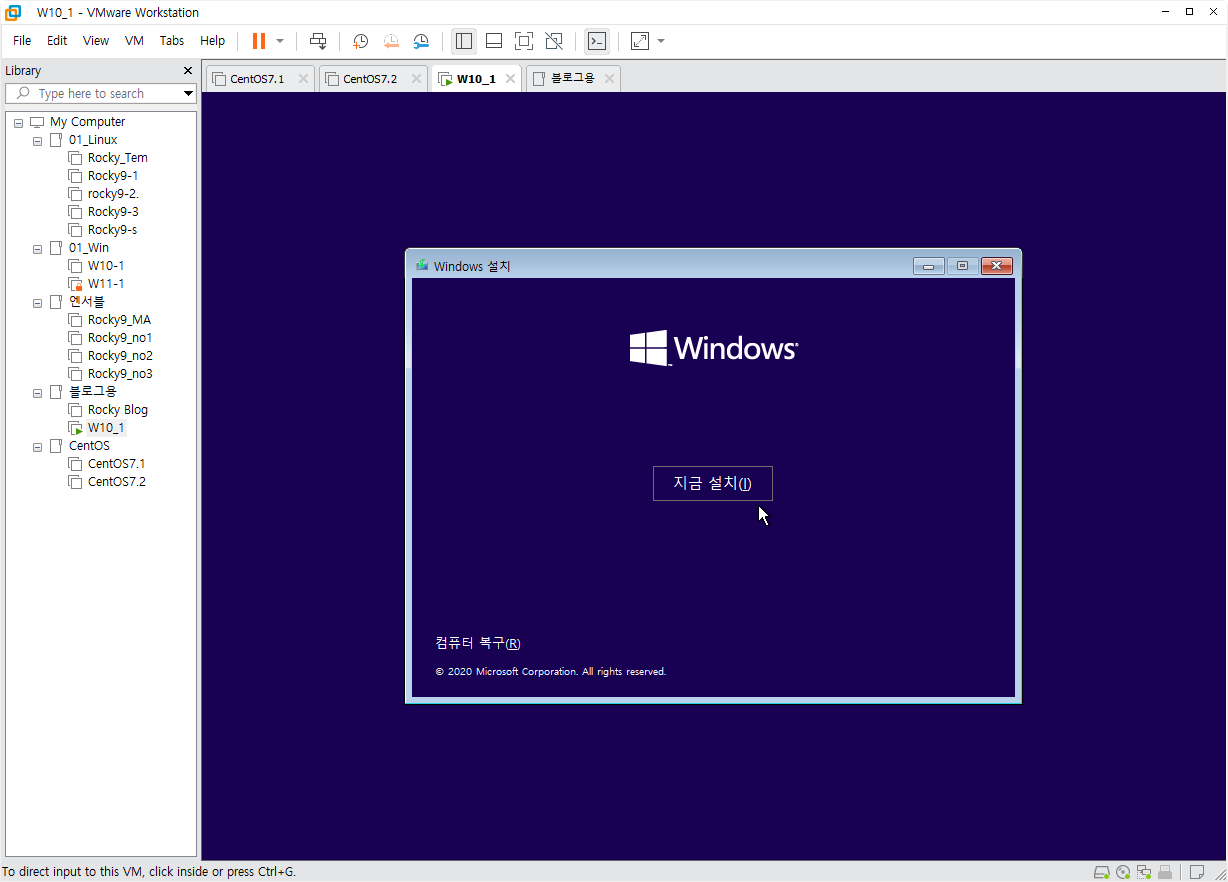Send Ctrl+Alt+Del to the virtual machine
The width and height of the screenshot is (1228, 882).
pyautogui.click(x=318, y=41)
